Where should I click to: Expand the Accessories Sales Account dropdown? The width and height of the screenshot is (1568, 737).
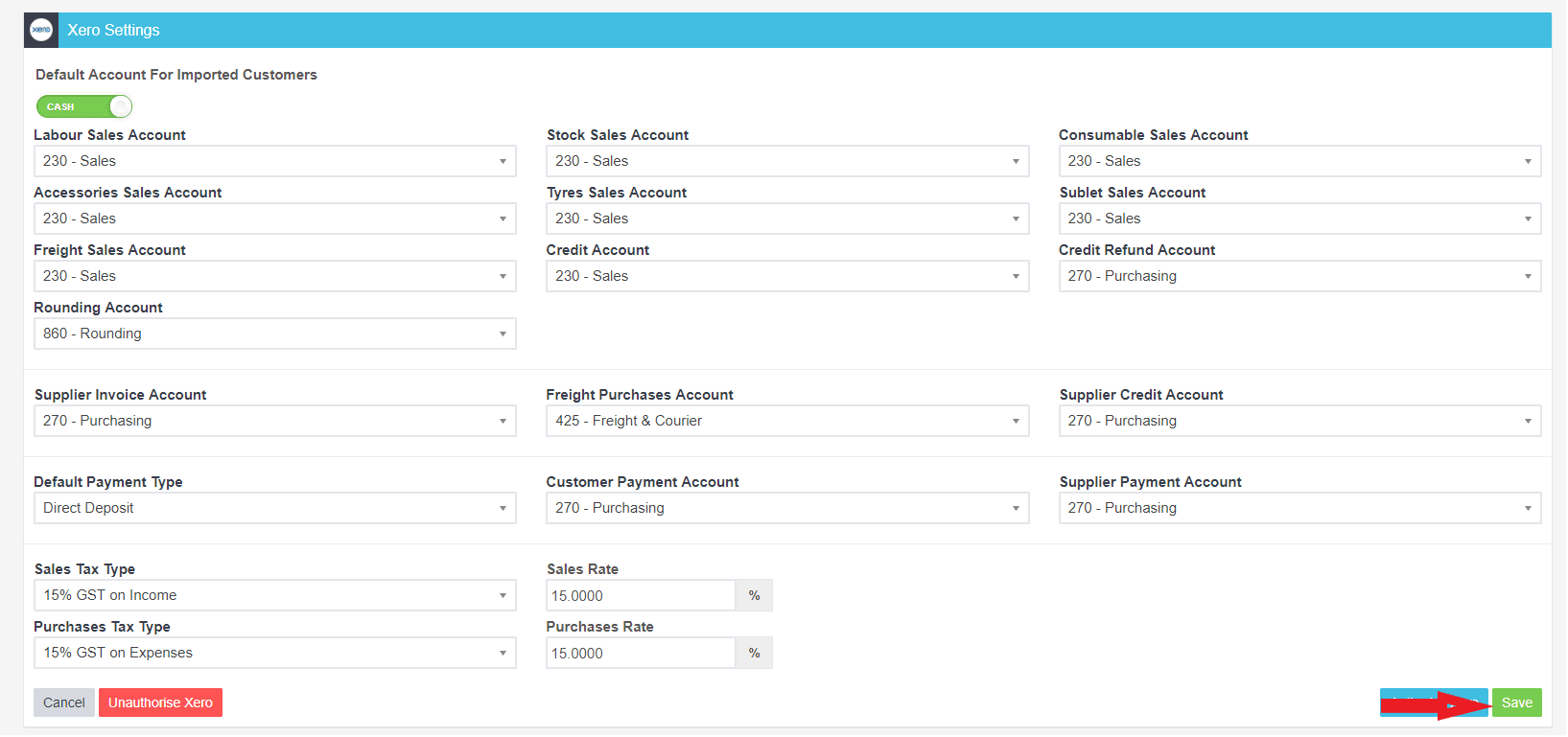275,219
